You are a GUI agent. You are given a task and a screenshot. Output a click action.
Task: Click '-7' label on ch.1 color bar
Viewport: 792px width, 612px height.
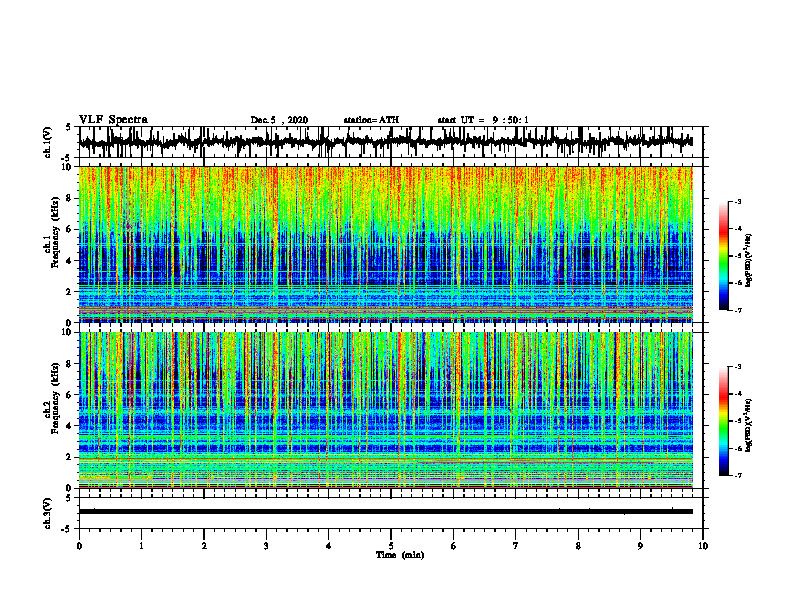click(738, 310)
